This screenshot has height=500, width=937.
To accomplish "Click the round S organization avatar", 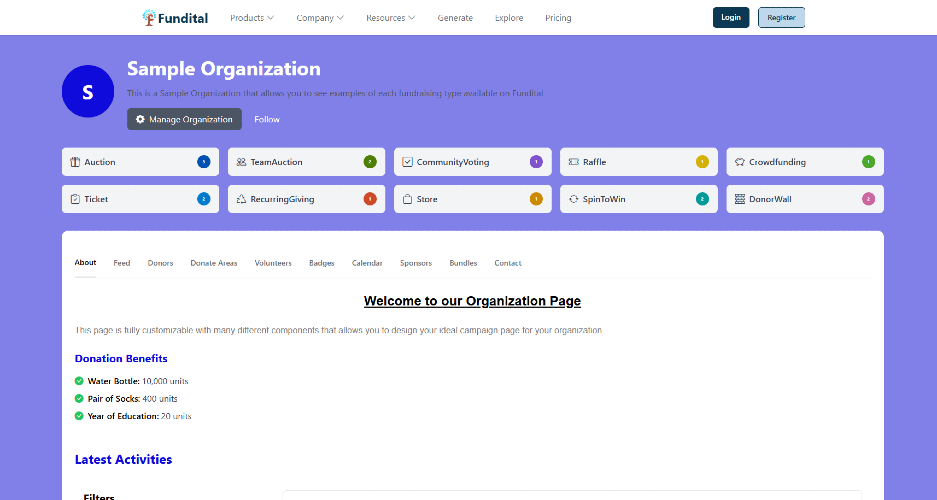I will [x=88, y=91].
